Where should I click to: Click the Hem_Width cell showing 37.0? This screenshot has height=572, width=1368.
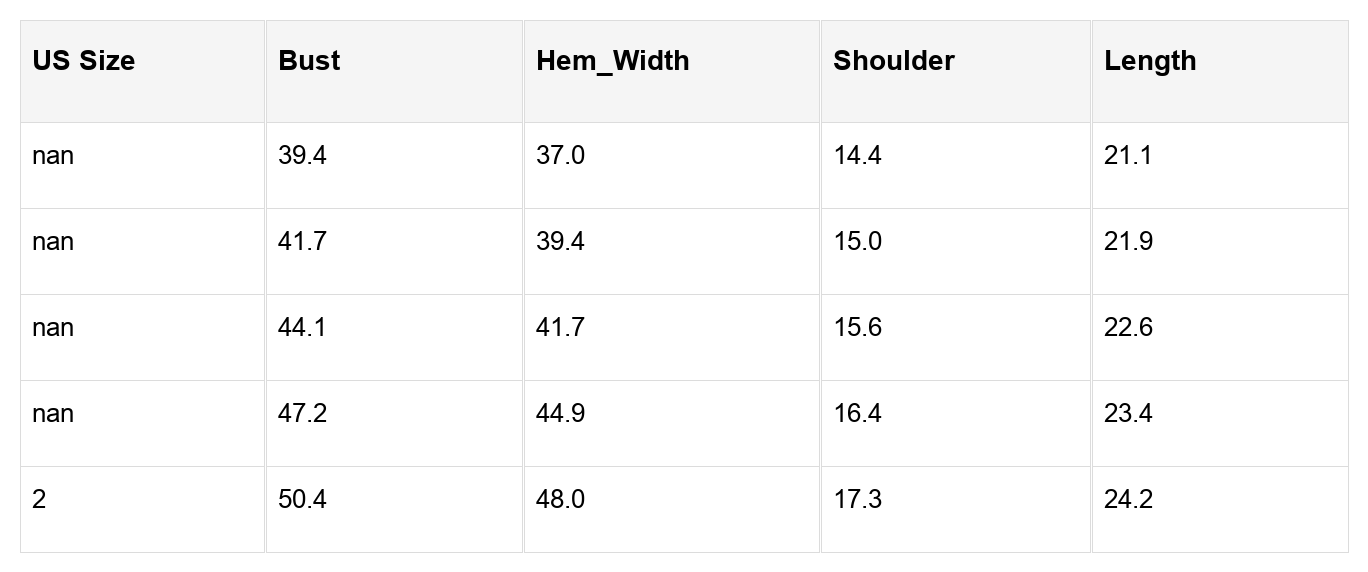coord(561,156)
